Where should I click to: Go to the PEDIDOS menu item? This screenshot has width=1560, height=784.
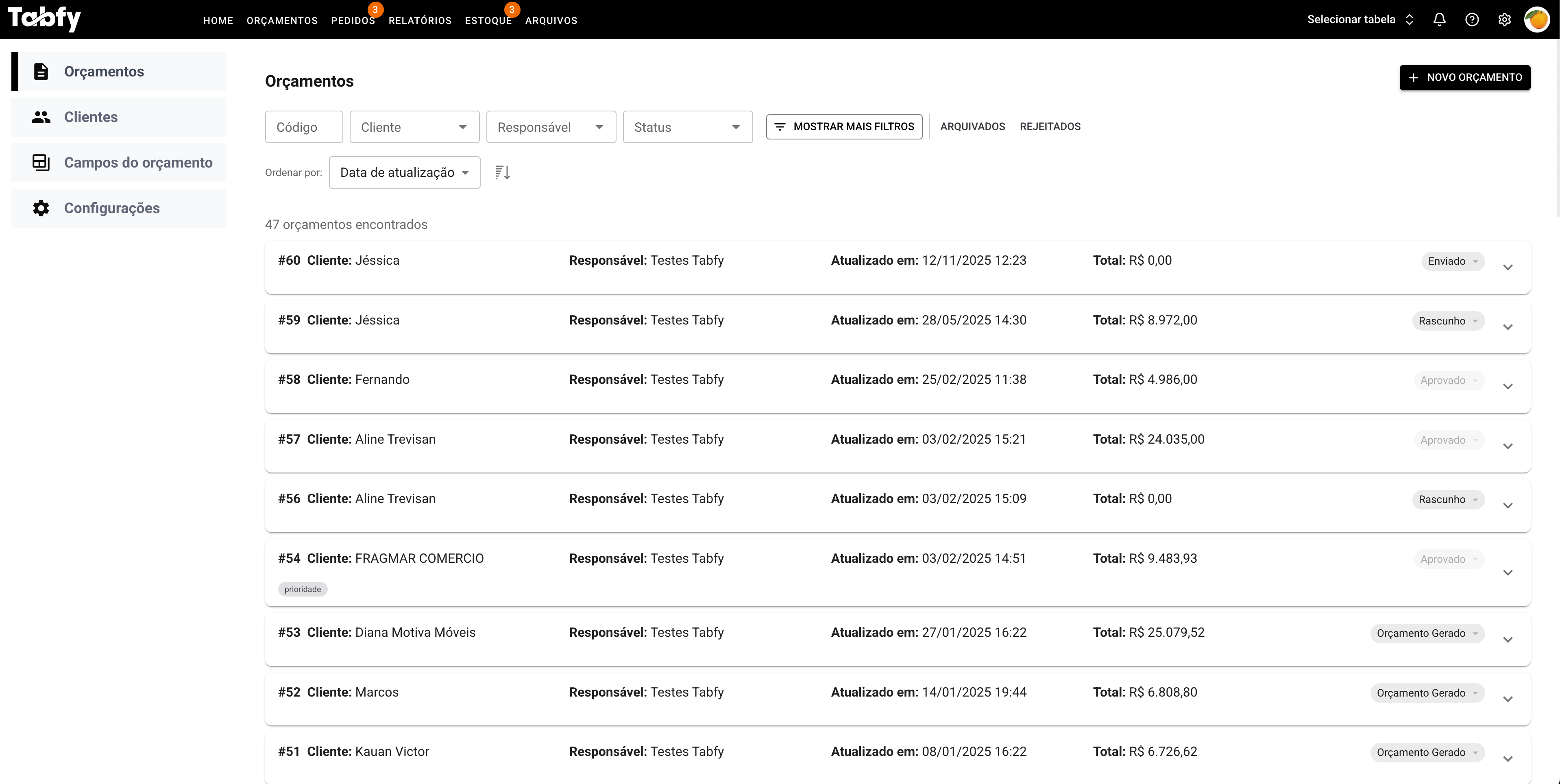pos(353,20)
